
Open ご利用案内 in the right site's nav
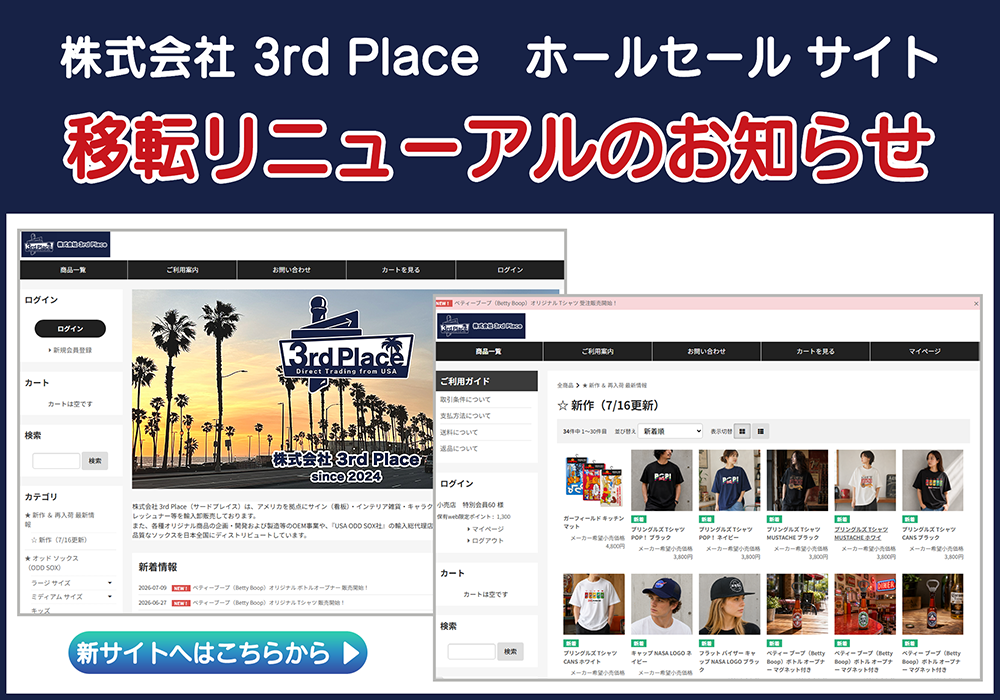pyautogui.click(x=598, y=351)
